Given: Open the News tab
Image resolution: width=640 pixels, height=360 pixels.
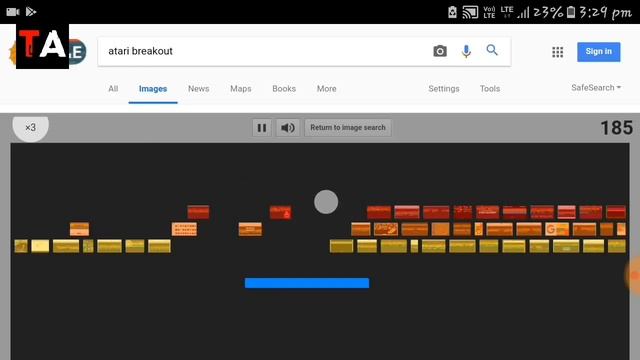Looking at the screenshot, I should coord(198,89).
